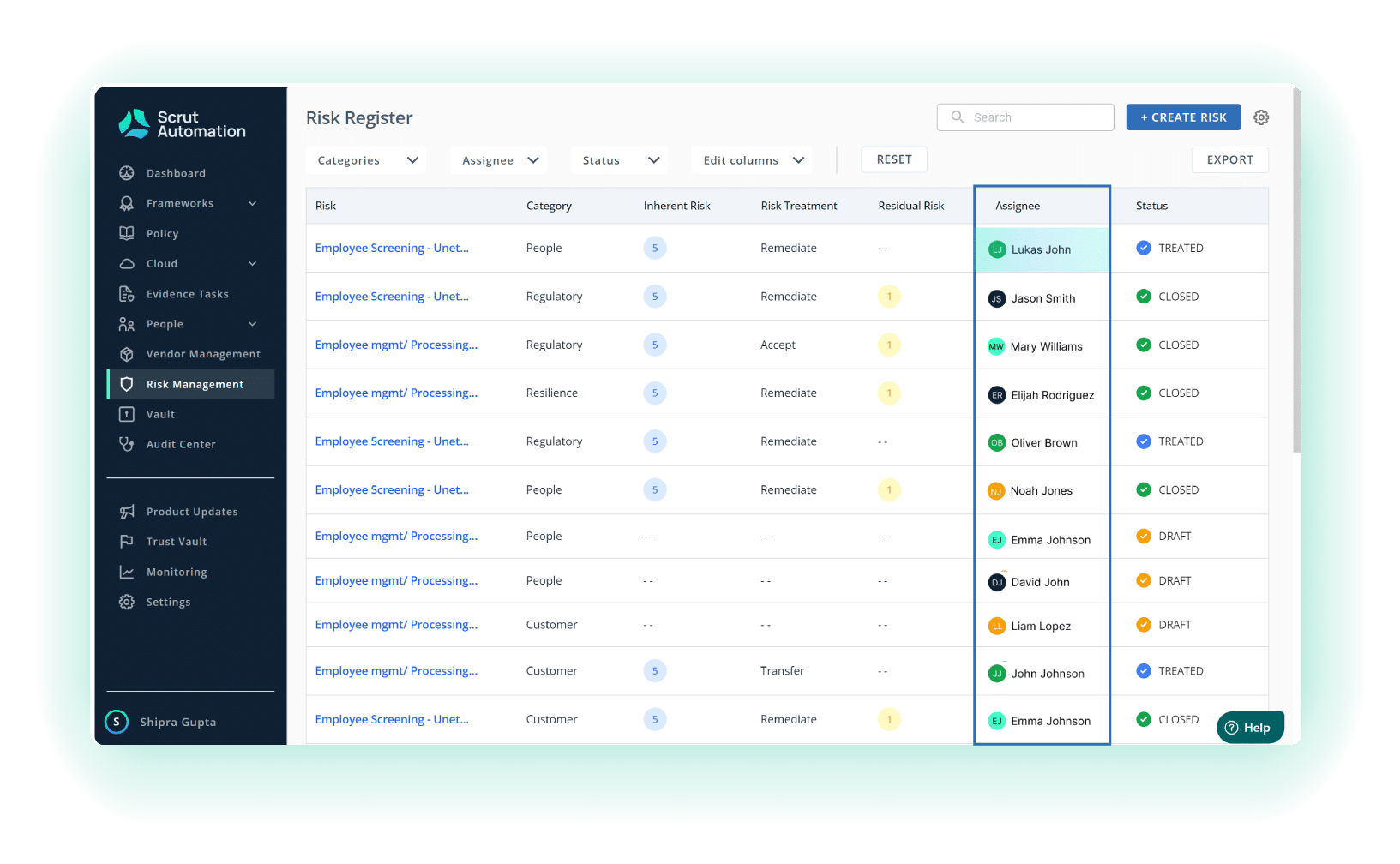1400x864 pixels.
Task: Click Elijah Rodriguez avatar
Action: [997, 395]
